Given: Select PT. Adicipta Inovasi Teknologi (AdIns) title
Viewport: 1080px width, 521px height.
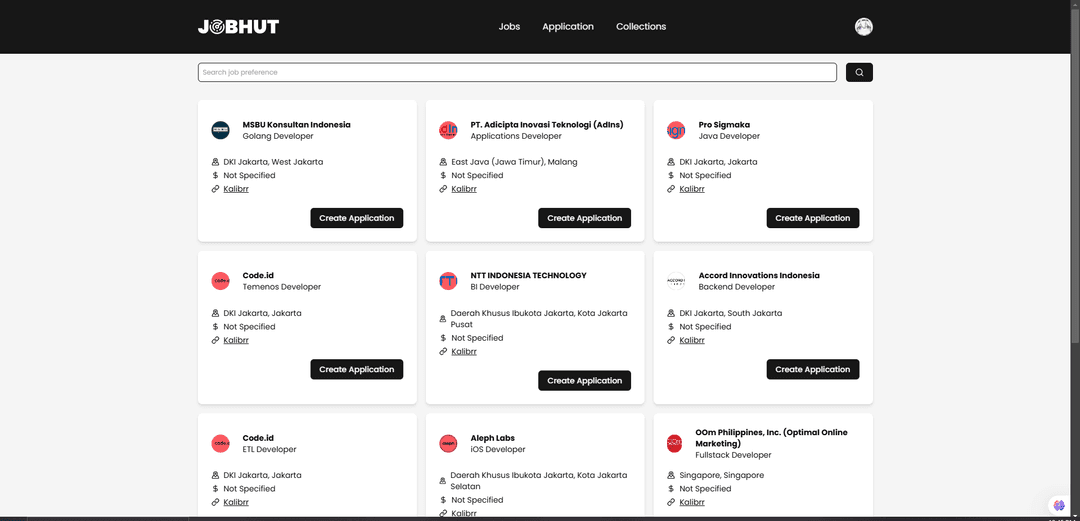Looking at the screenshot, I should [x=547, y=125].
